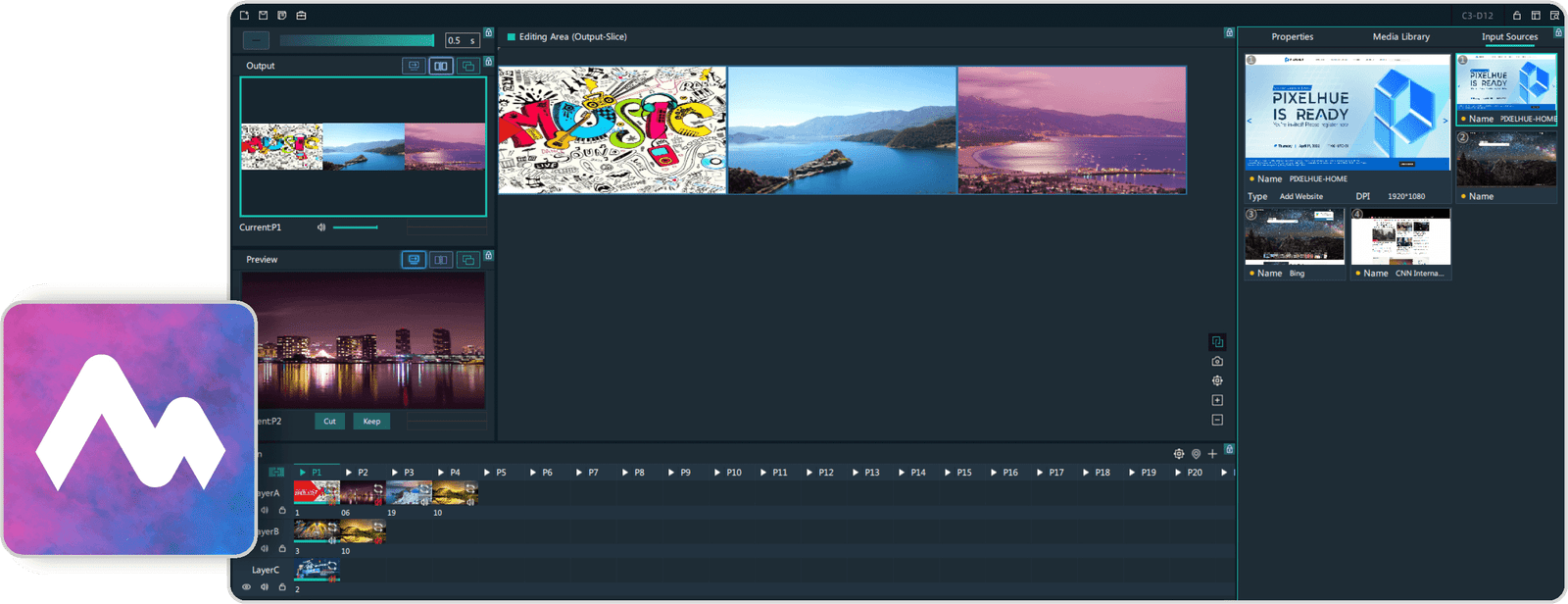This screenshot has width=1568, height=604.
Task: Play program P20 in timeline
Action: click(x=1178, y=473)
